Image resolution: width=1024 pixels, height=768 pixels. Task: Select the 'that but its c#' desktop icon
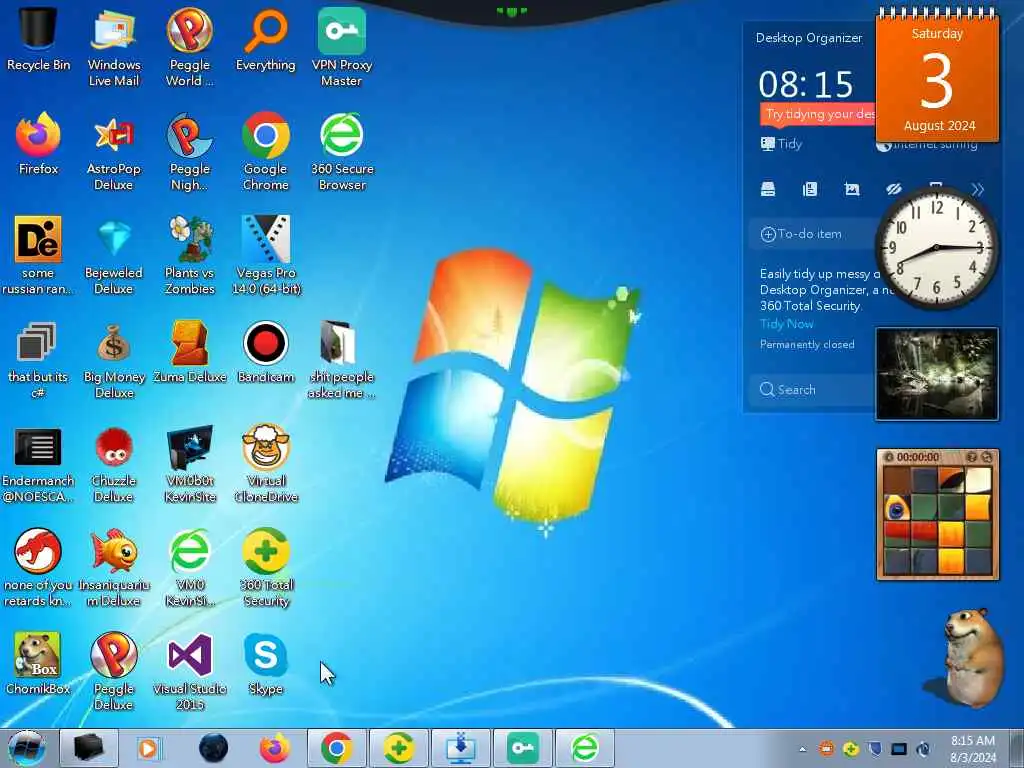(x=38, y=359)
